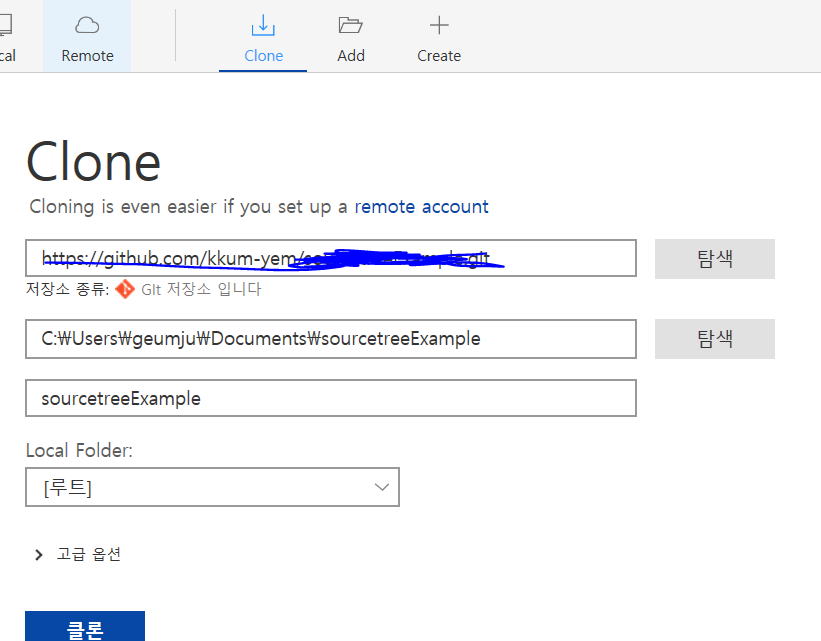Click the sourcetreeExample name field

tap(331, 399)
